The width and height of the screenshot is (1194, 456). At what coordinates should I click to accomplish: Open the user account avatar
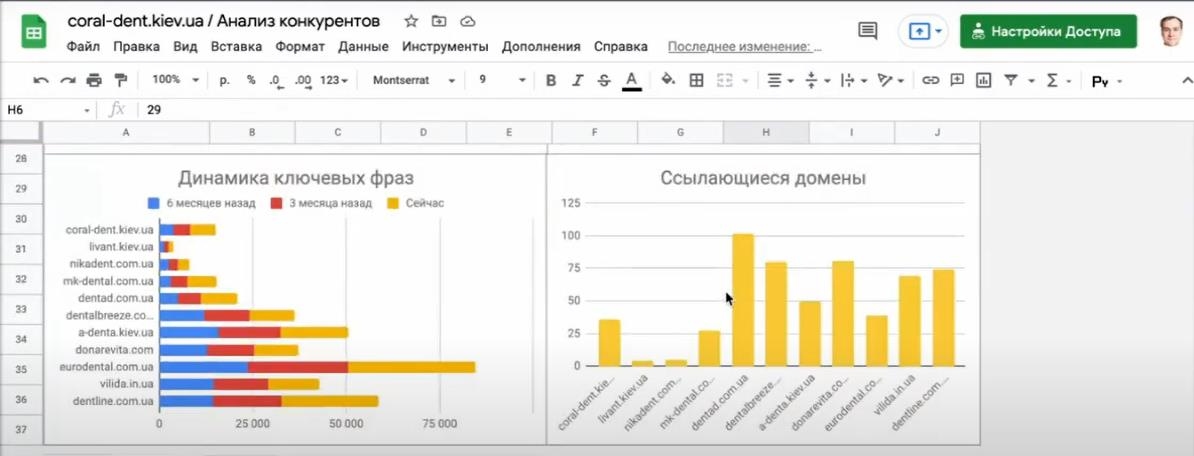(x=1171, y=31)
